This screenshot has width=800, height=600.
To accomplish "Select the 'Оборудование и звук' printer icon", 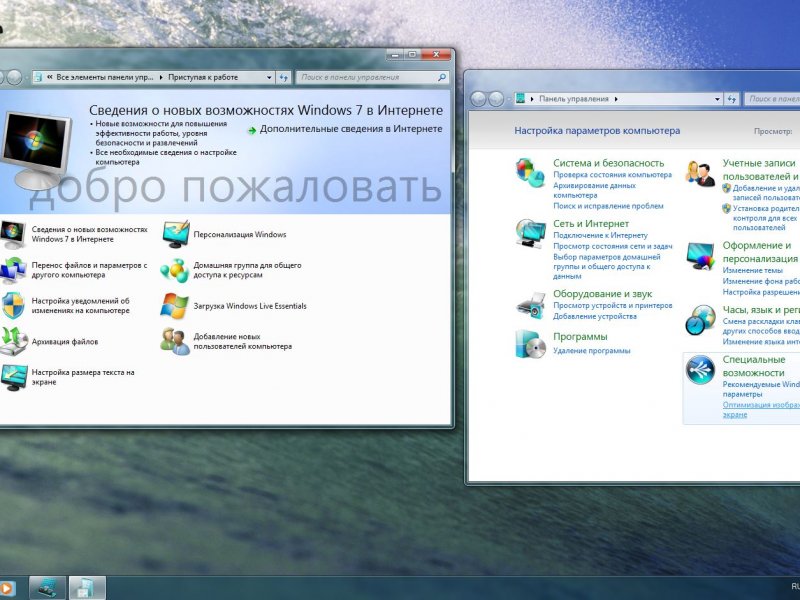I will (x=531, y=305).
